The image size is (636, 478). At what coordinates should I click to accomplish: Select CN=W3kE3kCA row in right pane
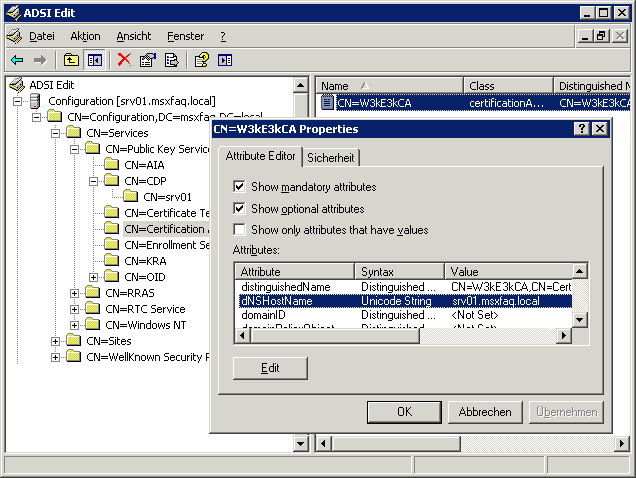pyautogui.click(x=475, y=103)
